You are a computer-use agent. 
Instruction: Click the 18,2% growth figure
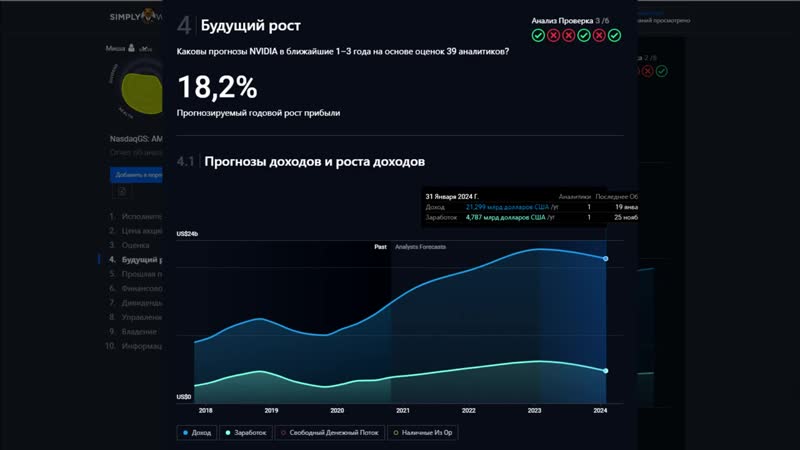point(218,87)
